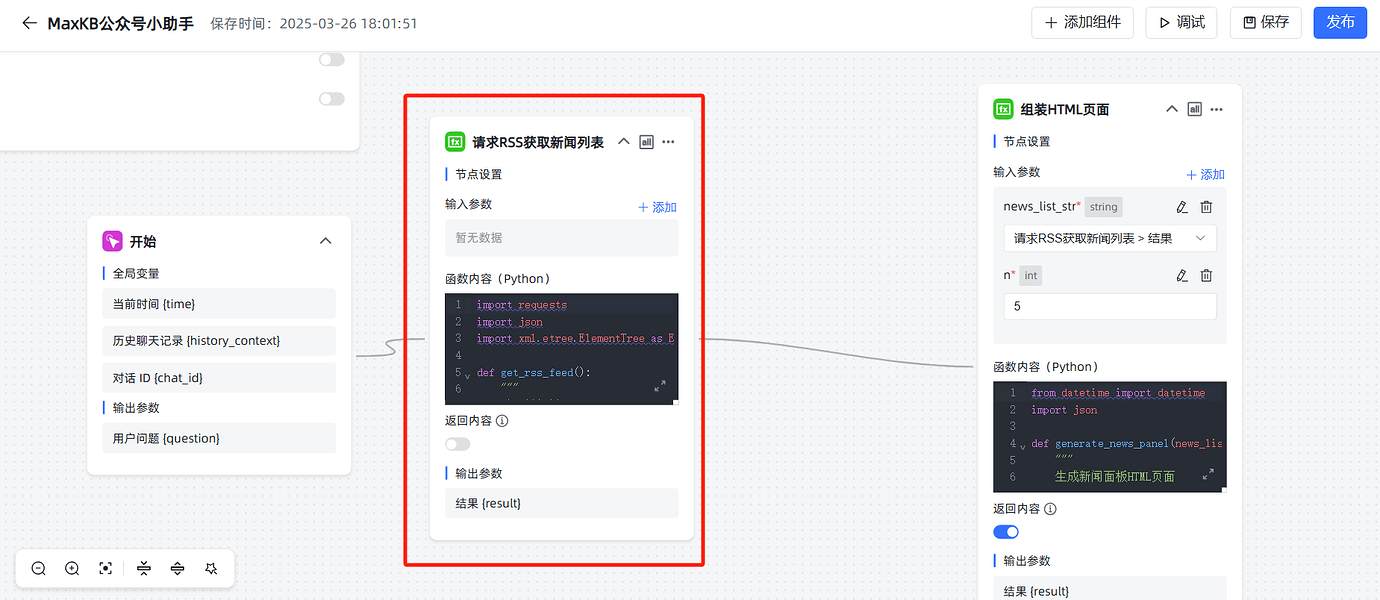
Task: Click the vertical align compress icon
Action: pos(143,568)
